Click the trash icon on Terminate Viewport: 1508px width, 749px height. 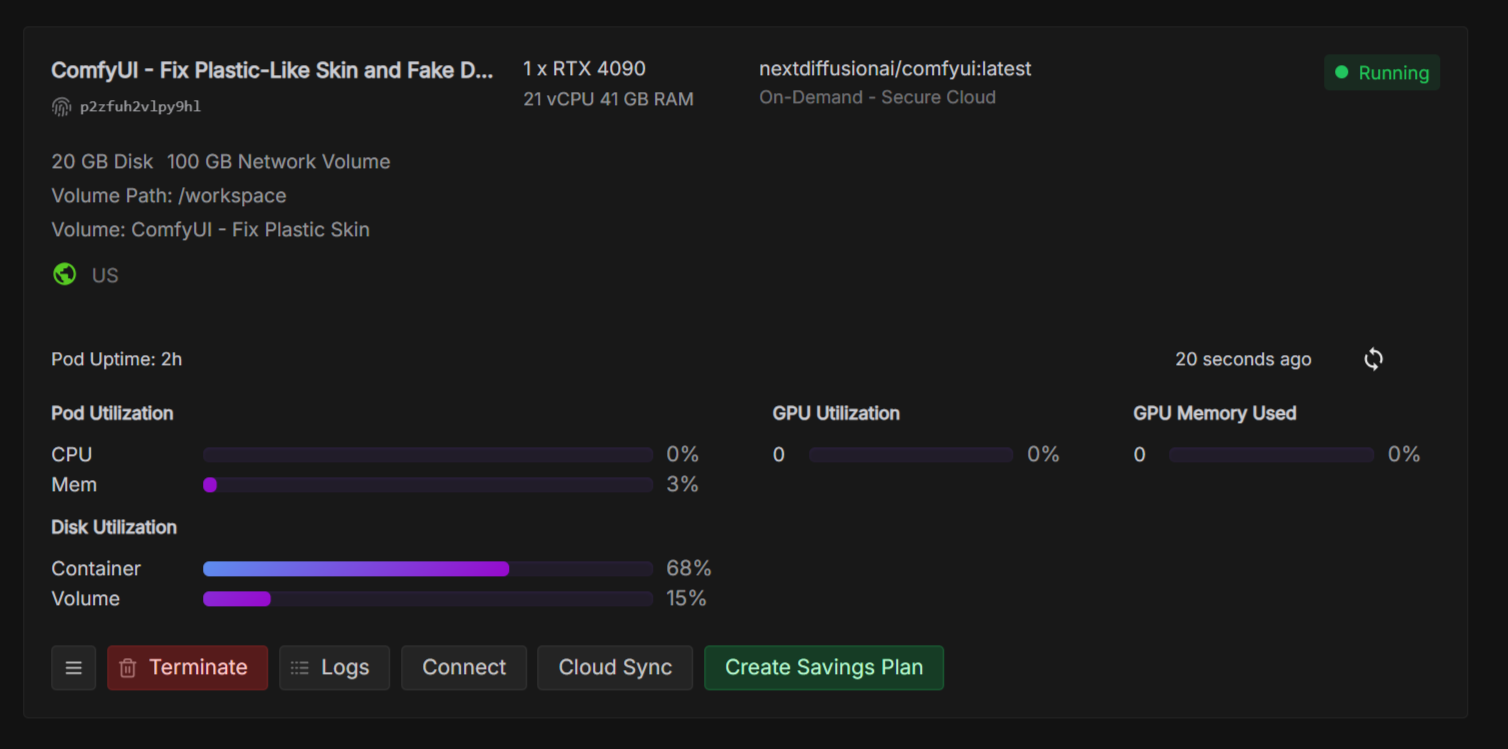(128, 668)
